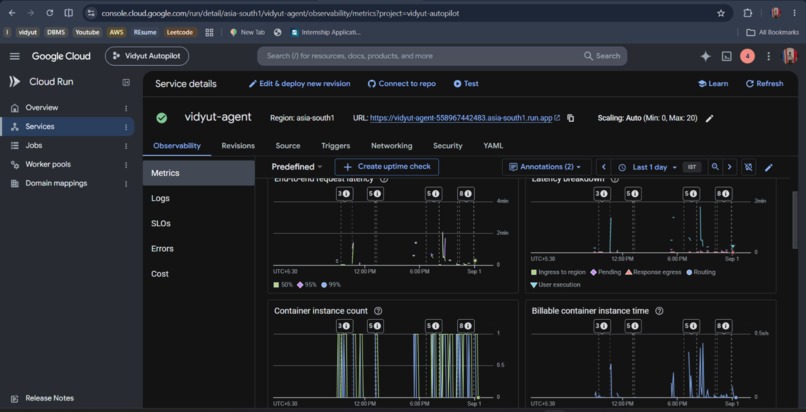
Task: Click Connect to repo
Action: pos(401,84)
